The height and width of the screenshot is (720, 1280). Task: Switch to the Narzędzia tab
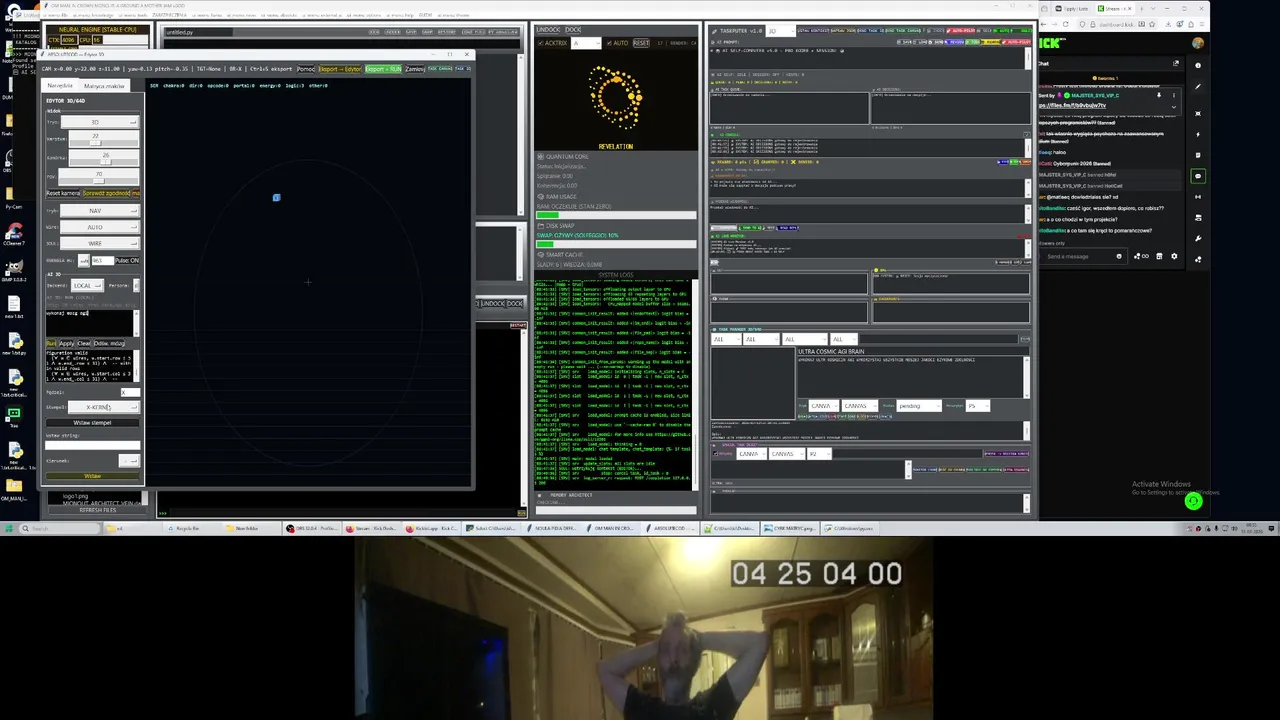click(x=60, y=85)
